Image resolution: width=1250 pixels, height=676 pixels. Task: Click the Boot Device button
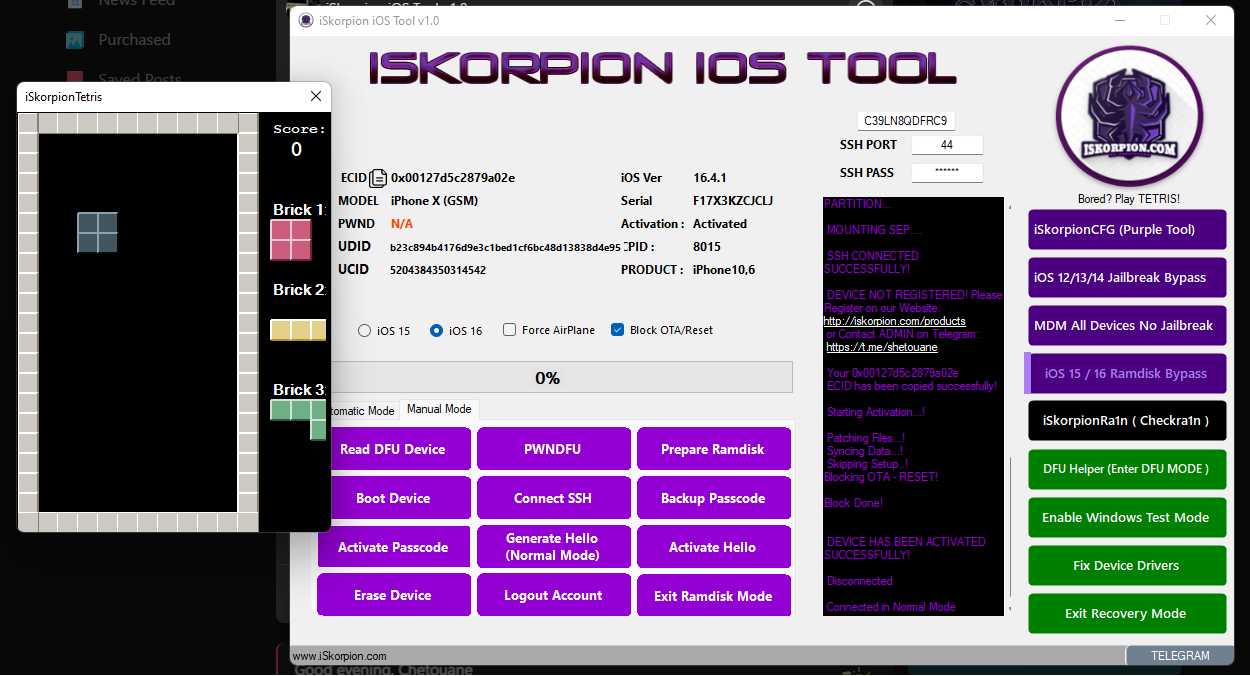[393, 498]
